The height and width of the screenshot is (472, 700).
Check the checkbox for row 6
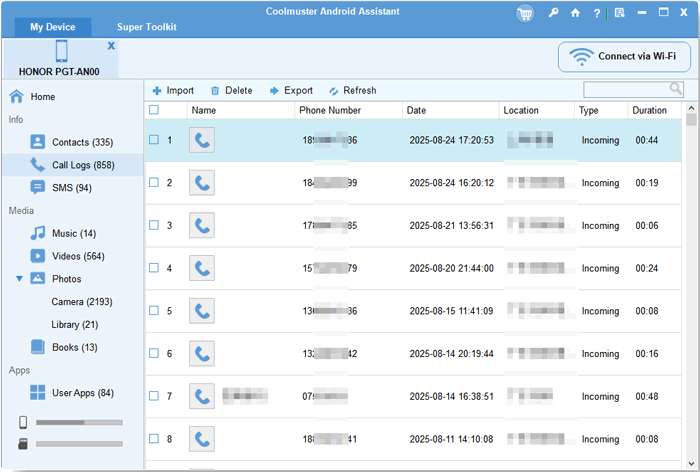(154, 353)
